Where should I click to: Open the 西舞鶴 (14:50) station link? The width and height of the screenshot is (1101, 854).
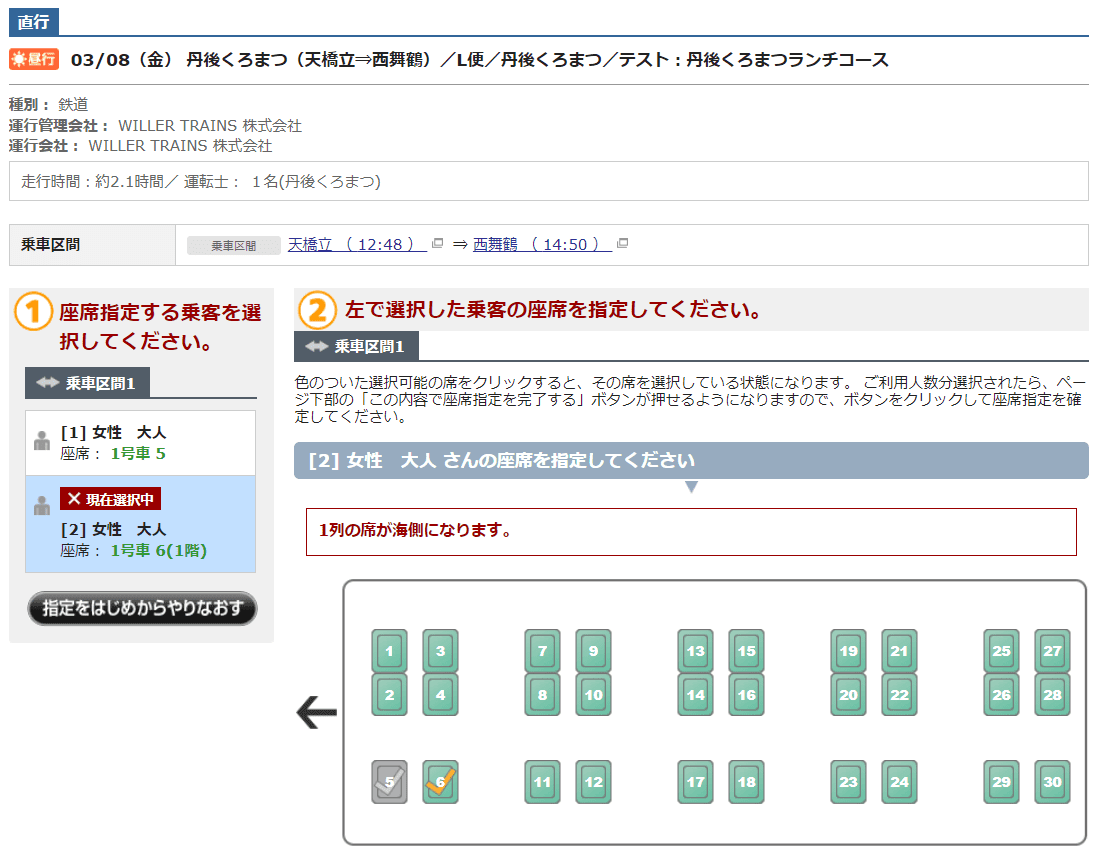click(x=542, y=244)
